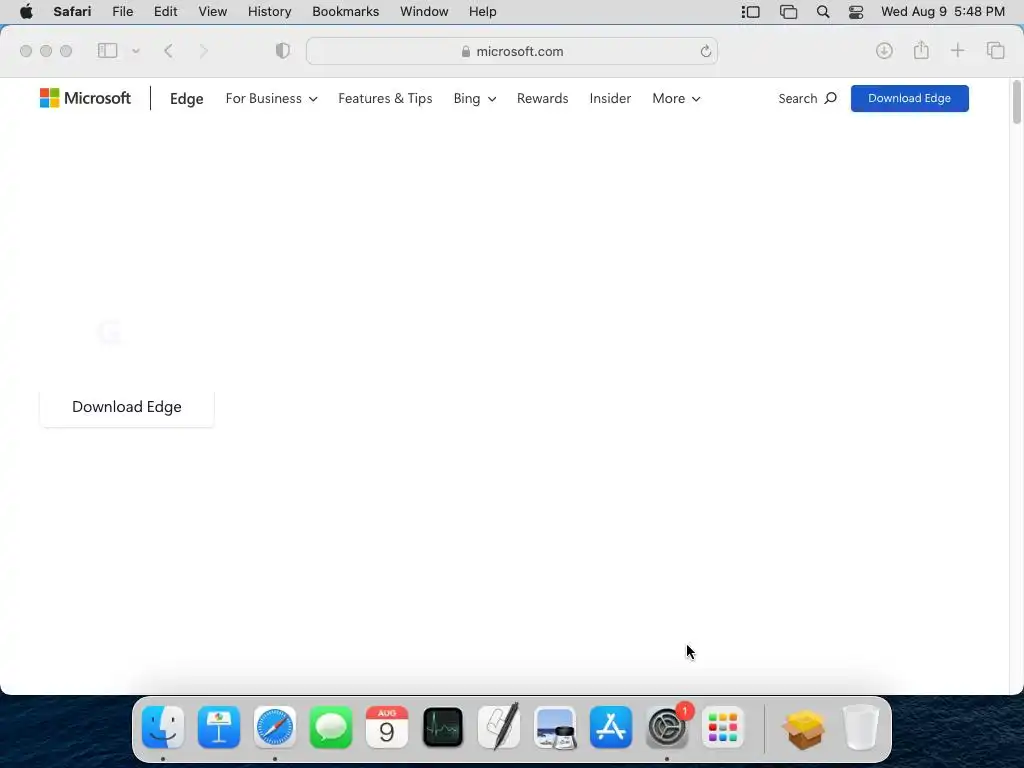The width and height of the screenshot is (1024, 768).
Task: Open System Settings from the Dock
Action: pos(667,727)
